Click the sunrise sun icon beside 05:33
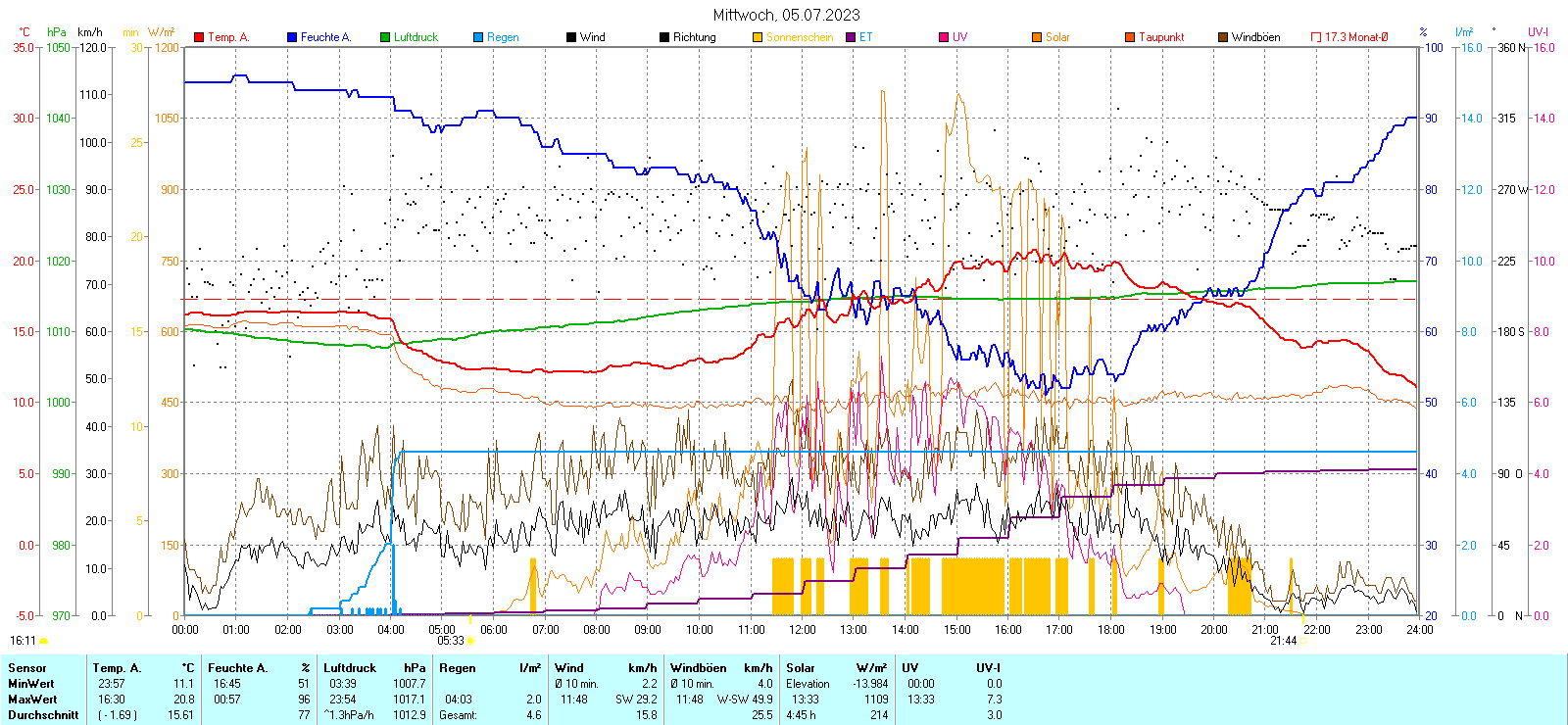Viewport: 1568px width, 725px height. click(x=471, y=641)
